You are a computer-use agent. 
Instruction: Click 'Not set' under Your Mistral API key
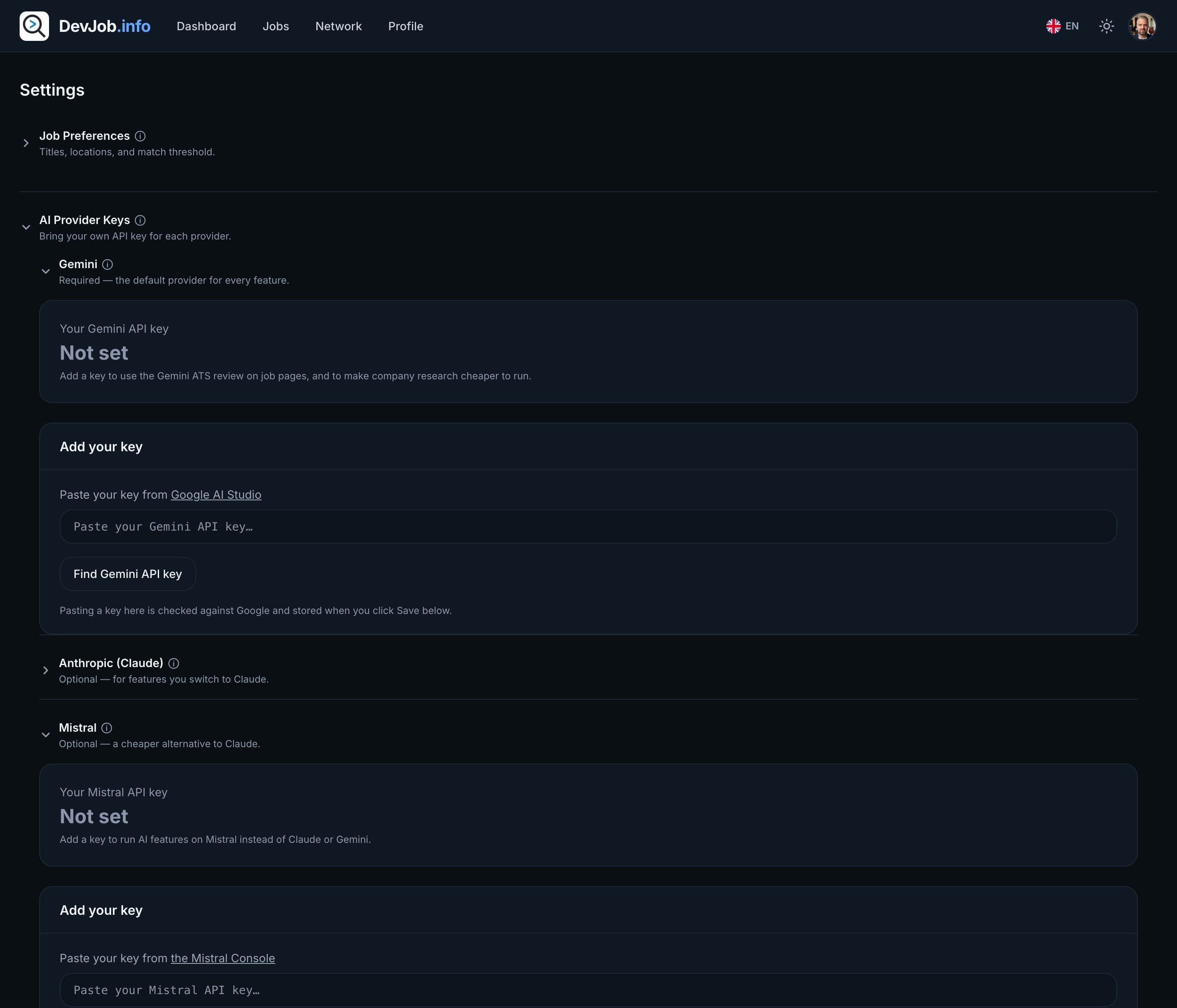[94, 817]
